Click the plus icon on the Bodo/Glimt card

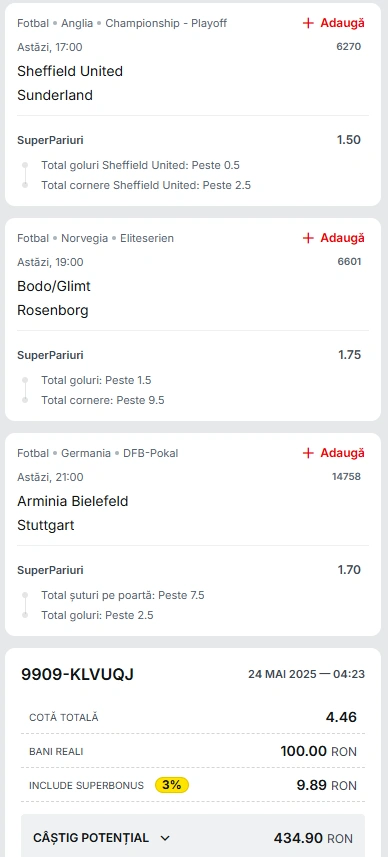pos(308,238)
